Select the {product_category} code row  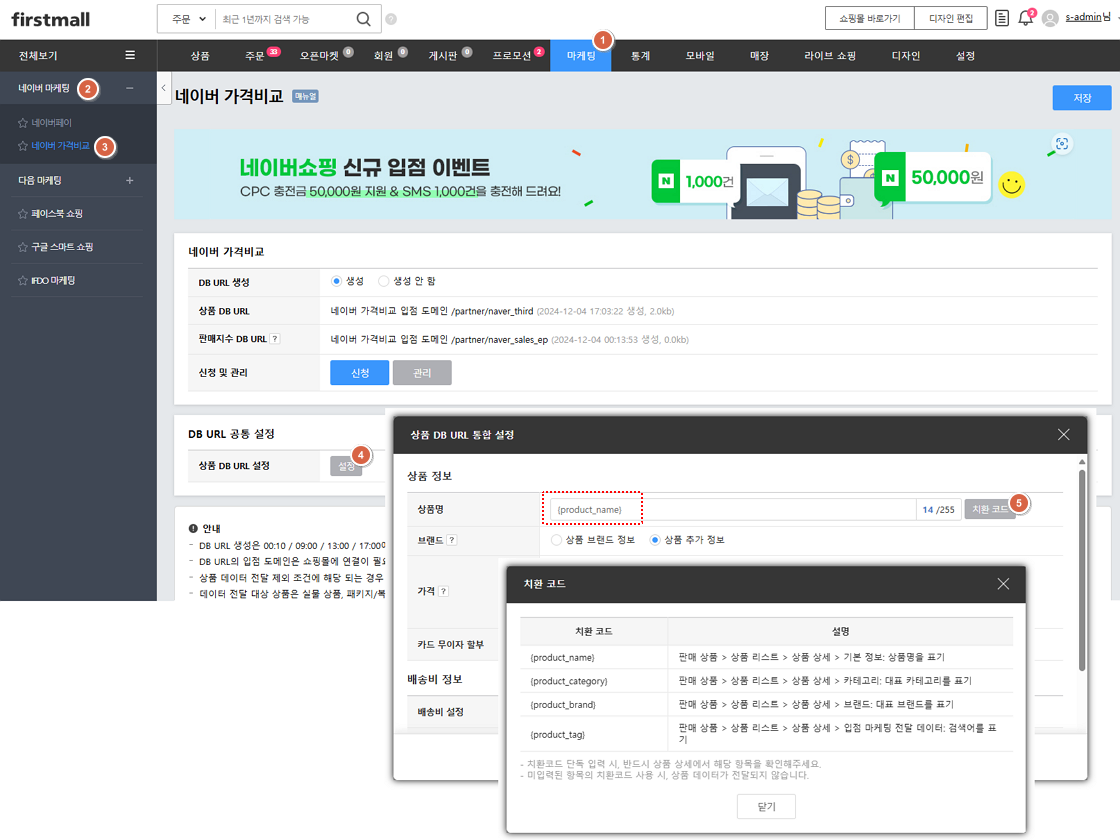[x=766, y=681]
